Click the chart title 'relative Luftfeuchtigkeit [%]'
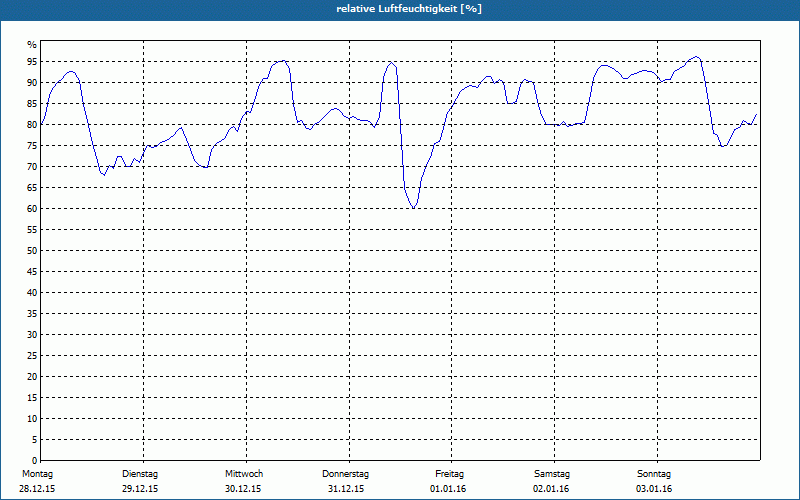 (x=409, y=9)
